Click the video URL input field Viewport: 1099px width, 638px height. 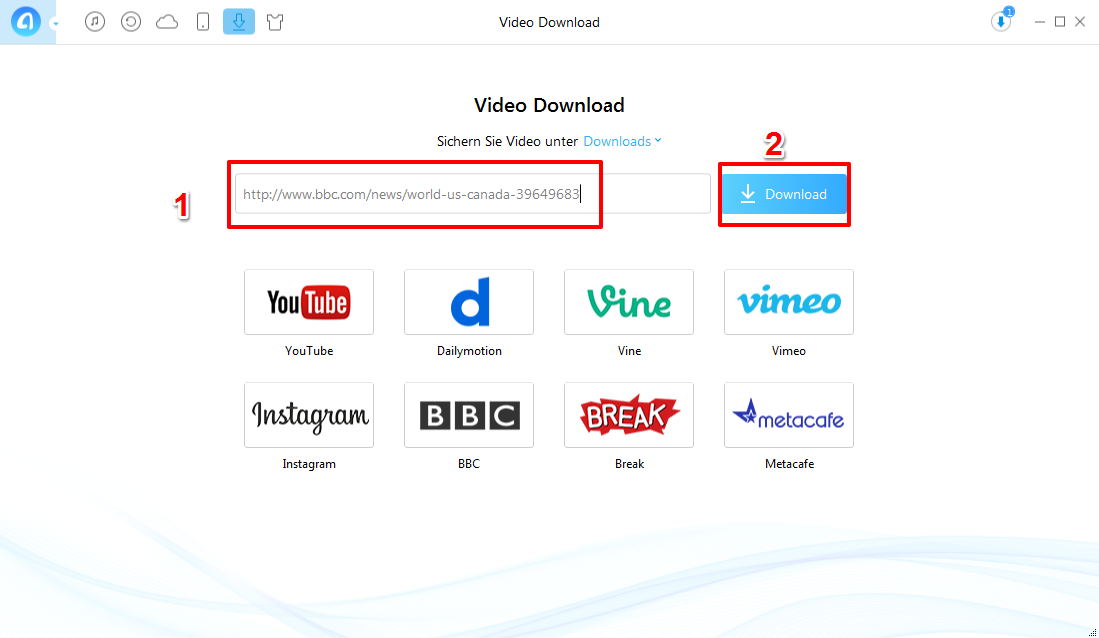472,194
